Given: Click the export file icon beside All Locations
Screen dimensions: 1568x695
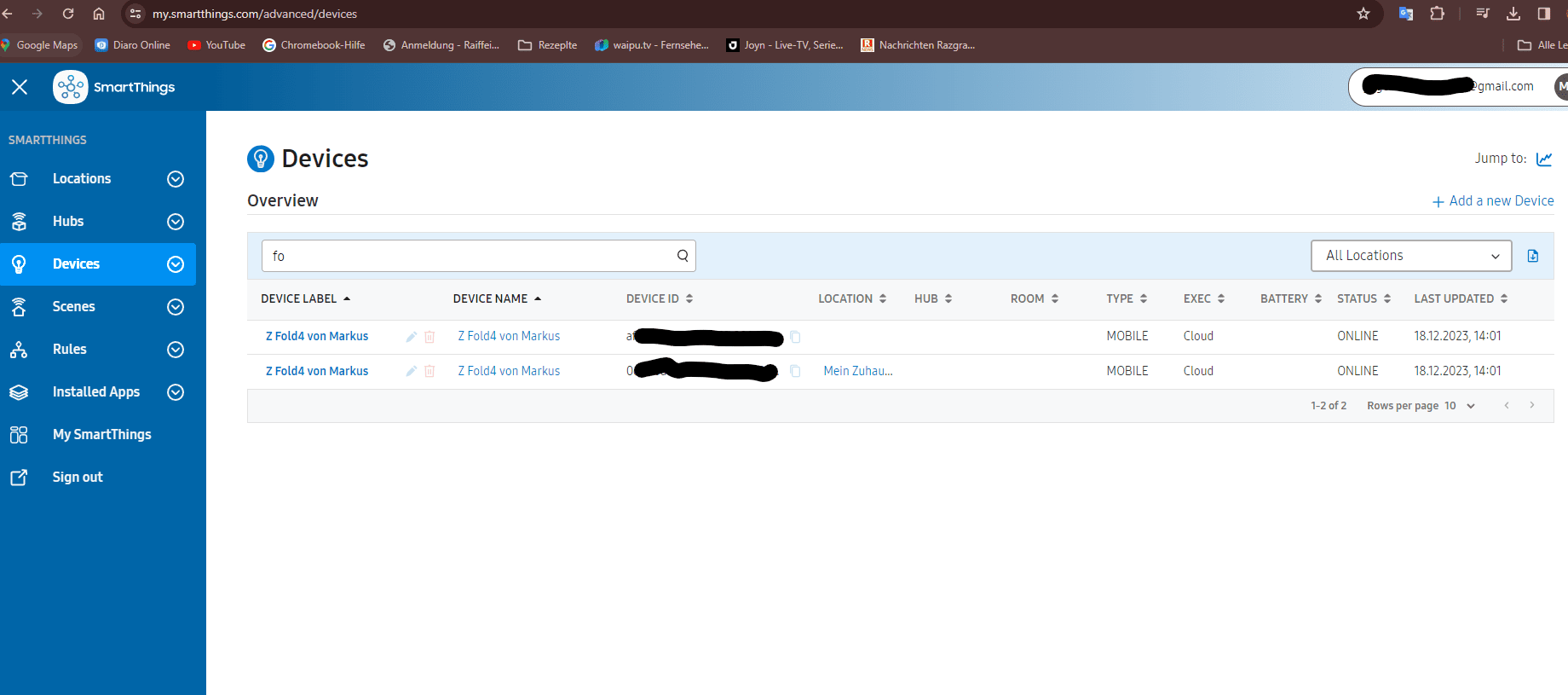Looking at the screenshot, I should [x=1533, y=256].
